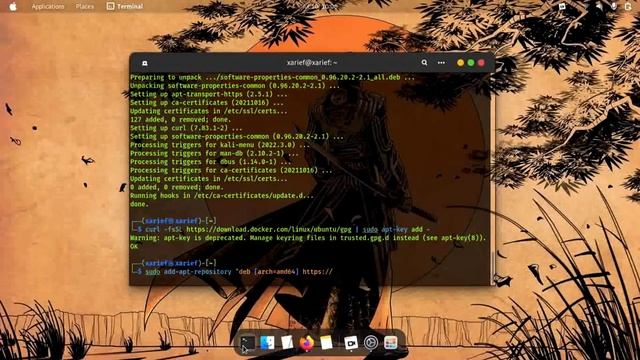Launch Terminal from the dock
Viewport: 640px width, 360px height.
point(247,342)
